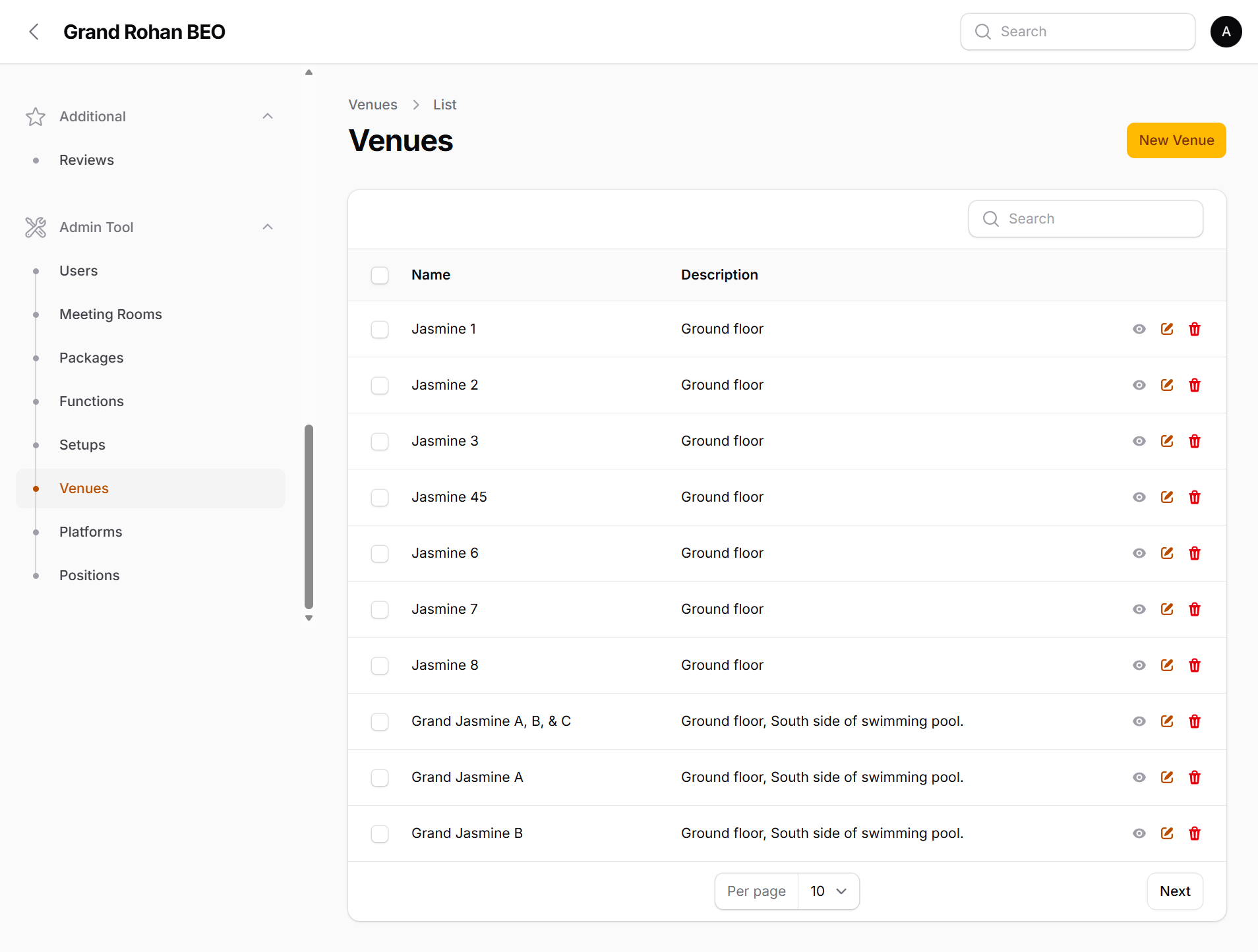Screen dimensions: 1258x952
Task: Edit the Jasmine 6 venue
Action: point(1166,553)
